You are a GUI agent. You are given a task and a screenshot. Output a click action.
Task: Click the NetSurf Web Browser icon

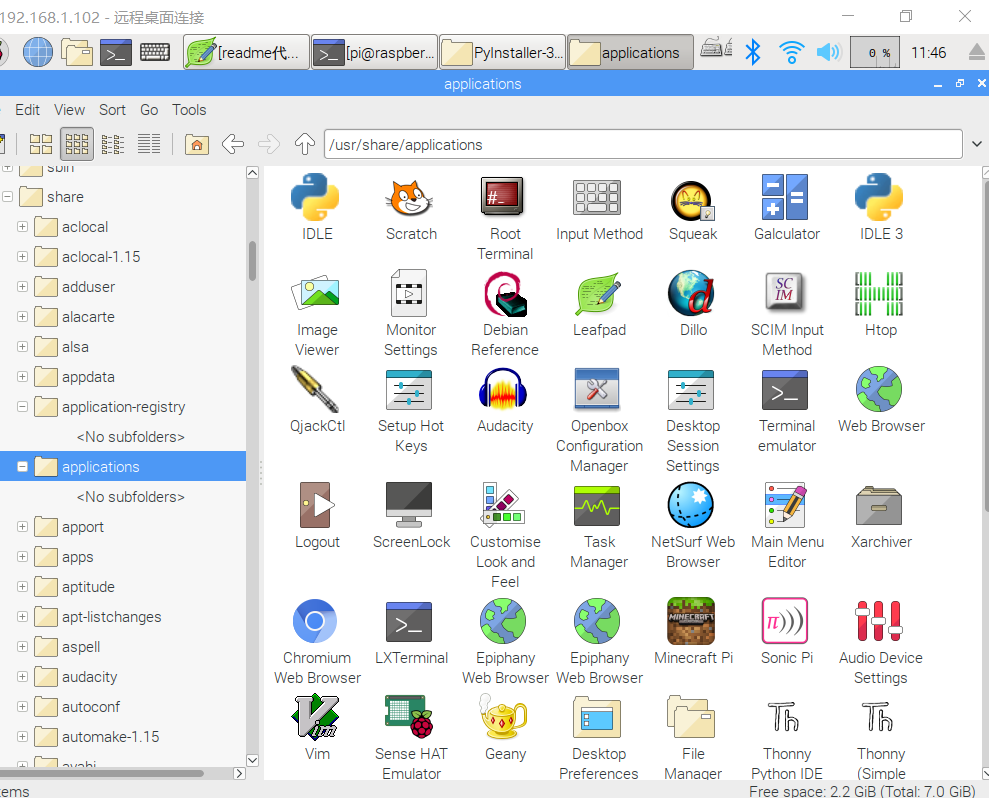[x=691, y=505]
